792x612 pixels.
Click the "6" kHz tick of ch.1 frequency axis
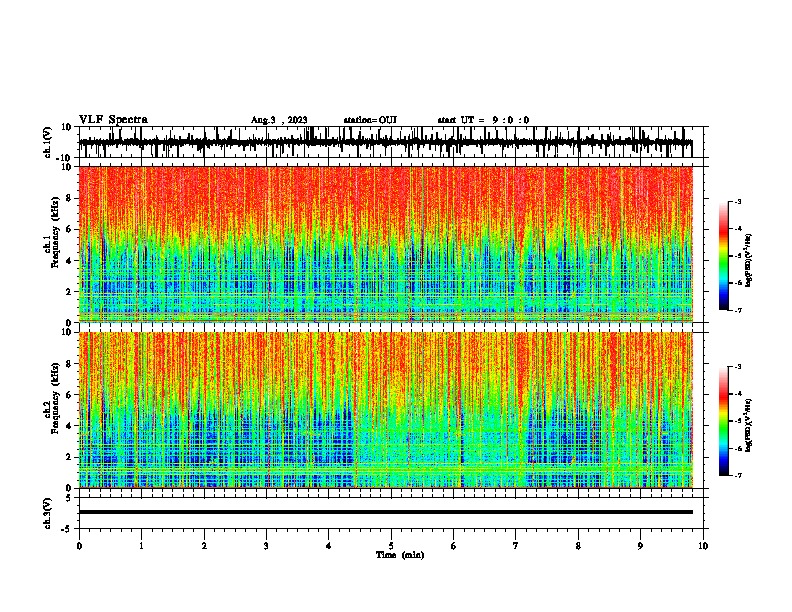click(70, 229)
